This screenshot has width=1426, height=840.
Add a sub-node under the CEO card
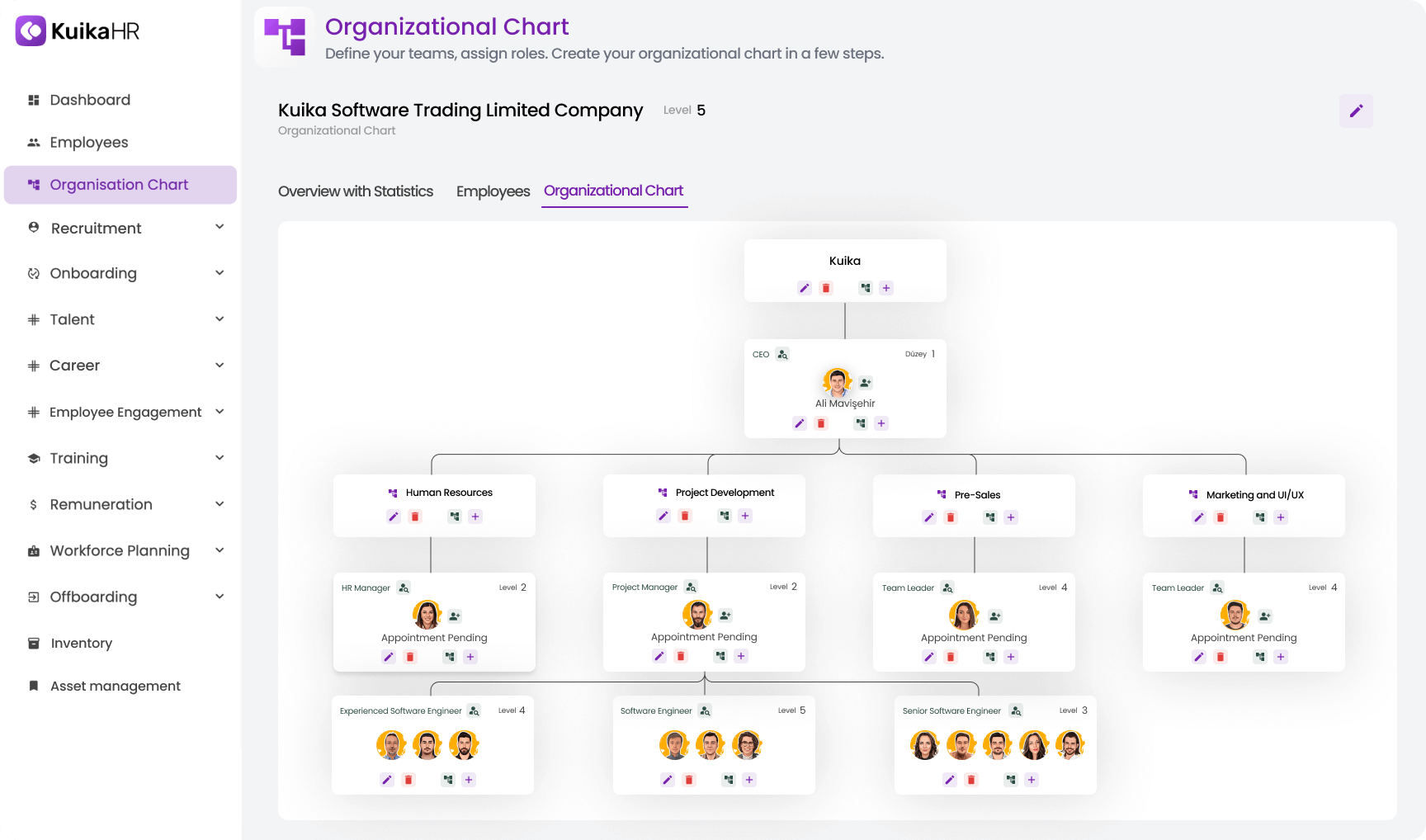pos(881,422)
